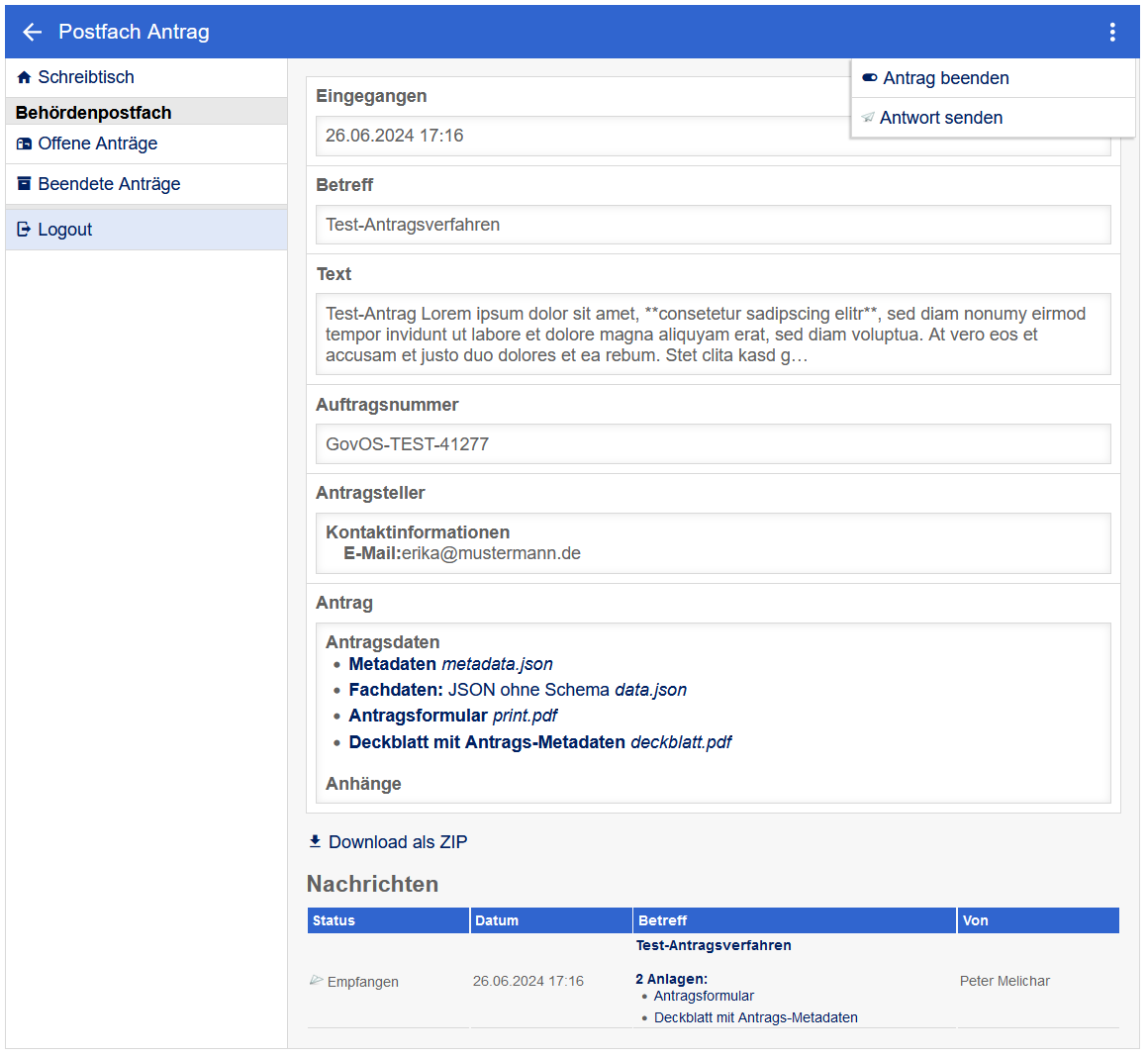Click the Logout door icon
The image size is (1148, 1057).
25,230
